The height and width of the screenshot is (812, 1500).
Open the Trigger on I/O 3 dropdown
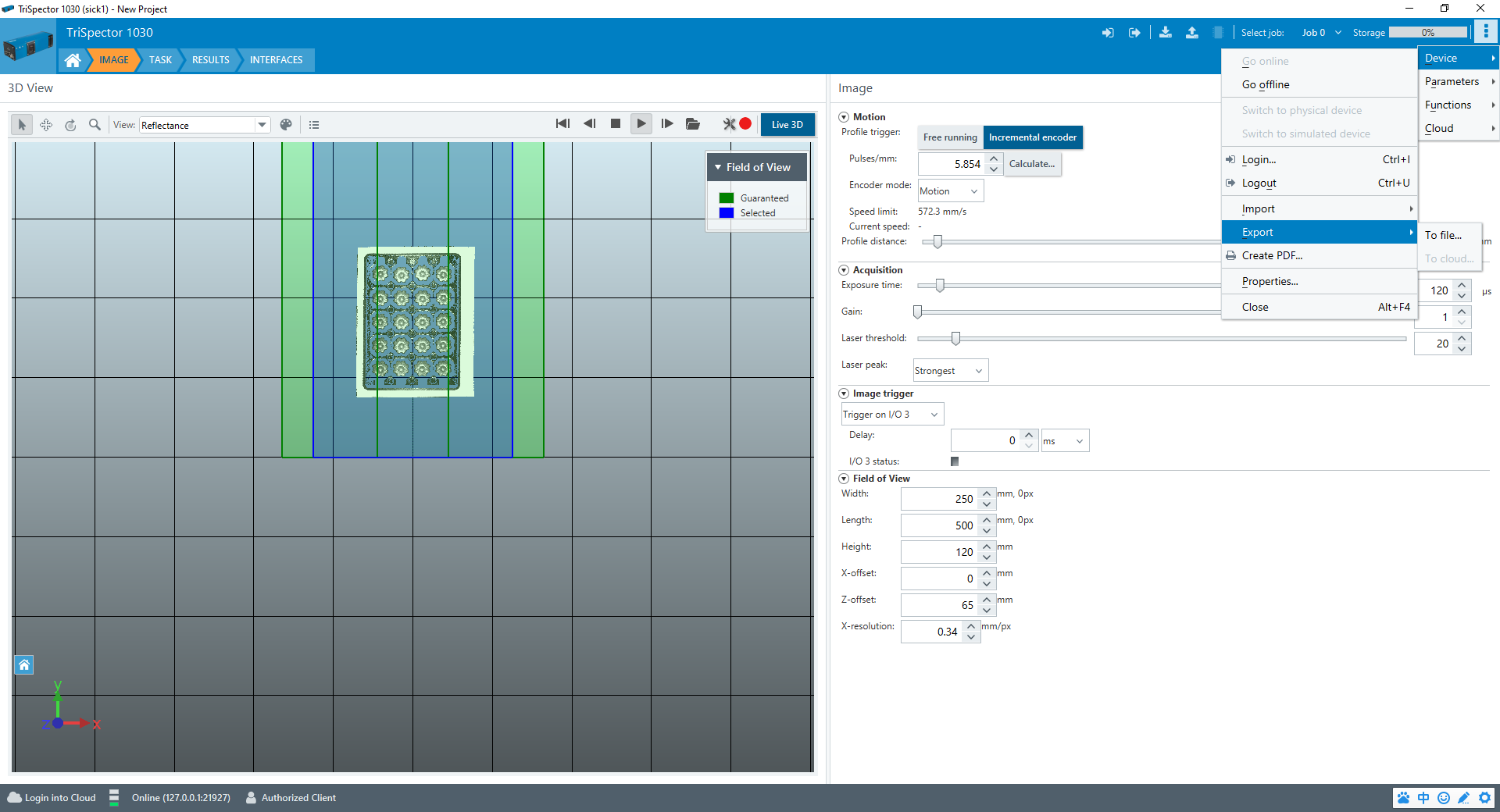(x=892, y=415)
